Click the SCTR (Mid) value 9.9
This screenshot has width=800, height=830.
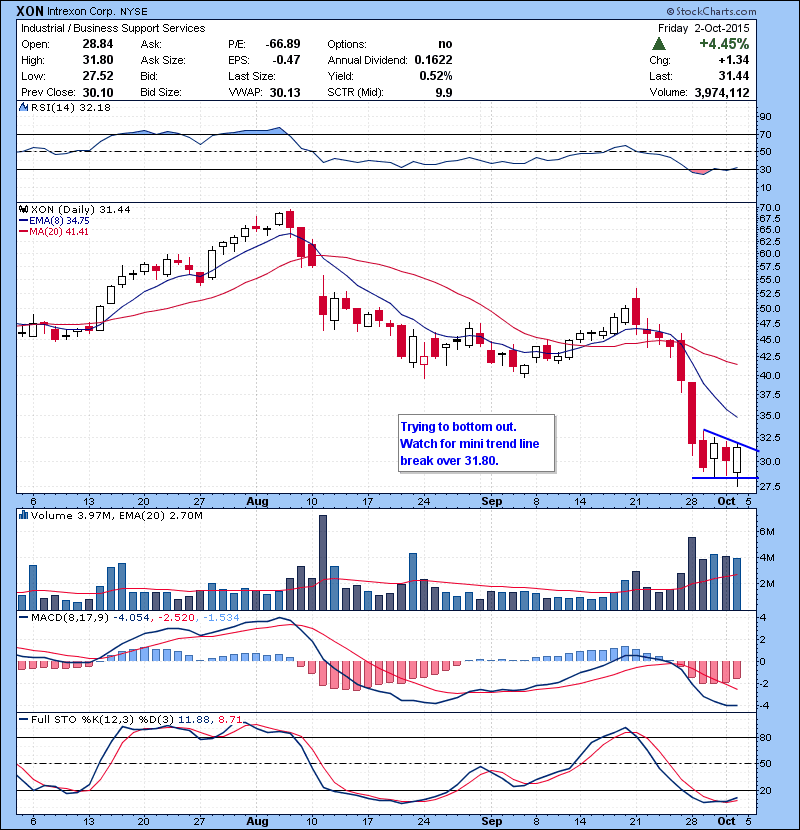(x=444, y=92)
